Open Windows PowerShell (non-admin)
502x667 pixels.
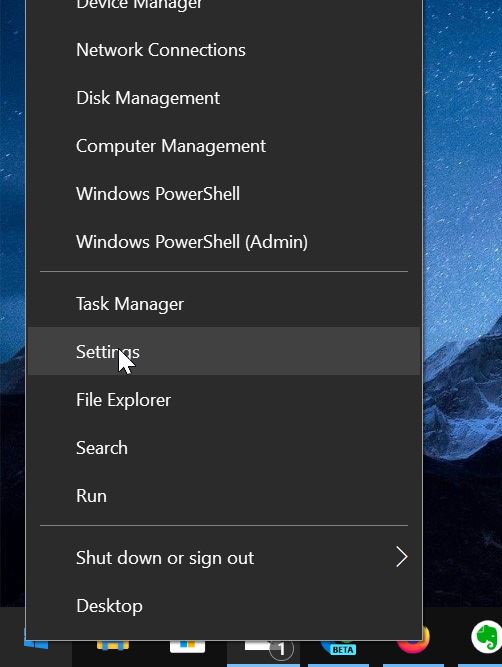click(x=224, y=194)
